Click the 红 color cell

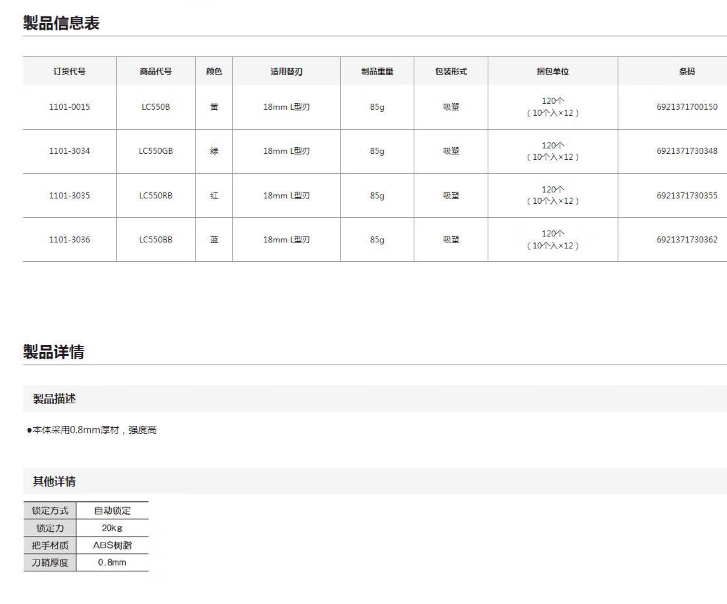point(213,196)
